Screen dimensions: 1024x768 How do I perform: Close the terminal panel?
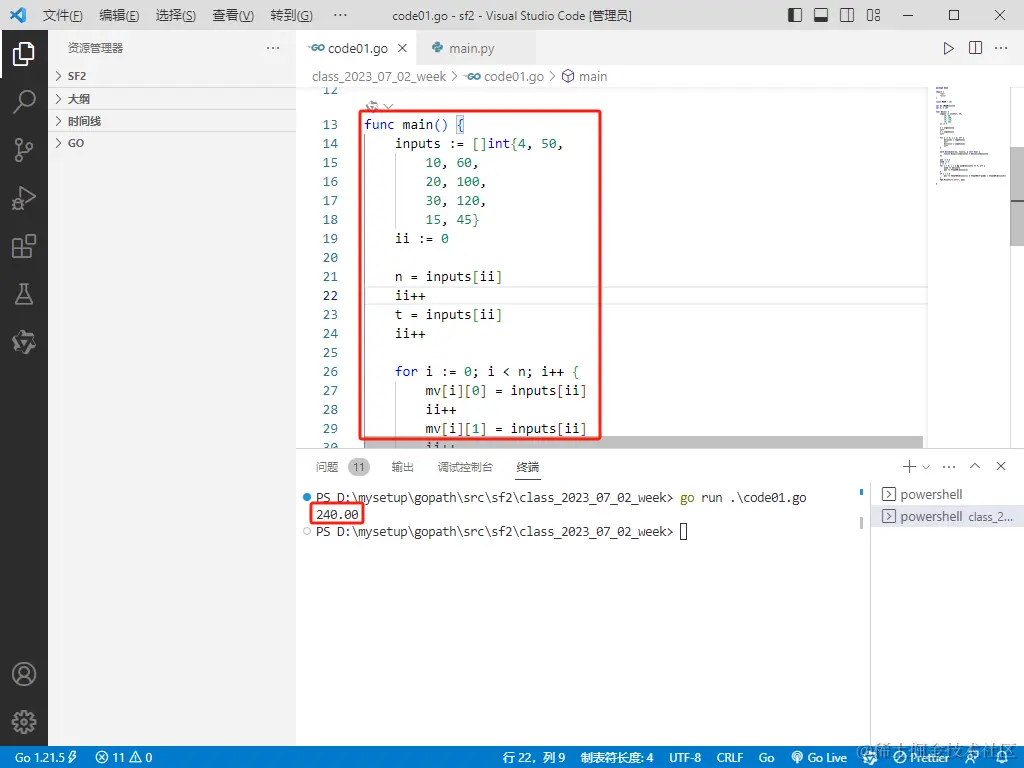coord(1000,466)
